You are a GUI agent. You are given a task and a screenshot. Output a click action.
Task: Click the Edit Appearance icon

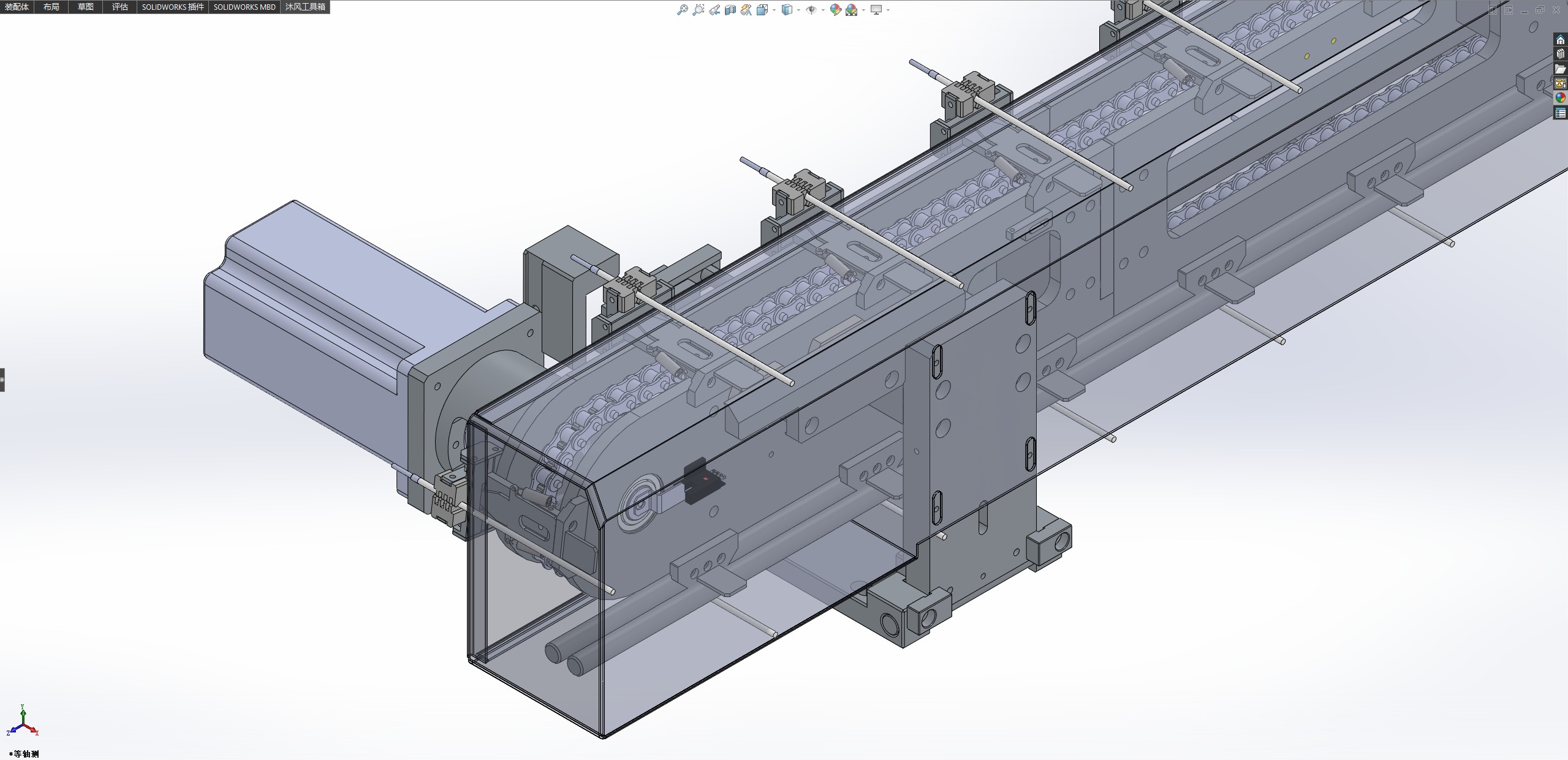[x=835, y=10]
